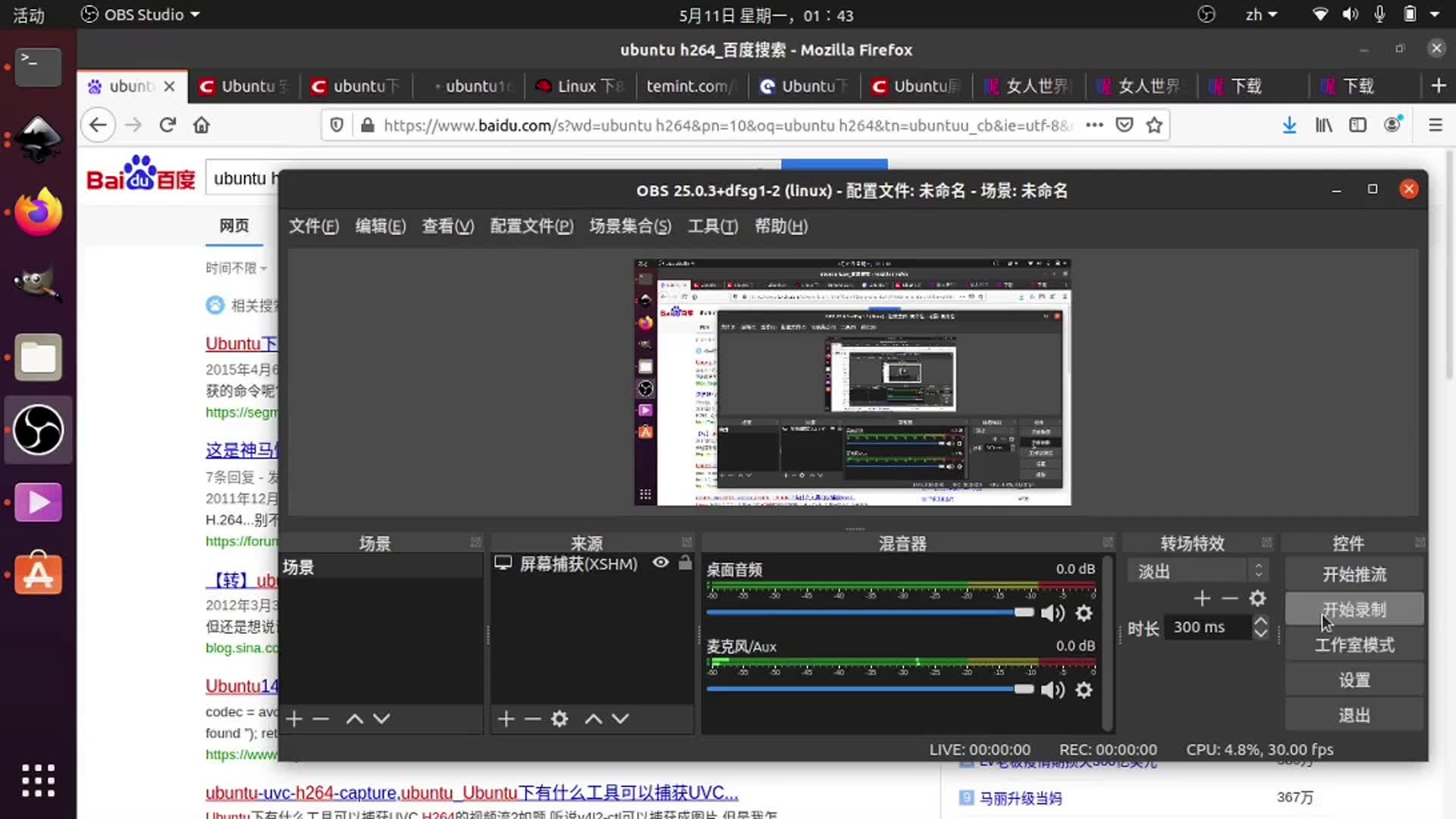Move source down in list
Screen dimensions: 1456x819
(x=620, y=718)
